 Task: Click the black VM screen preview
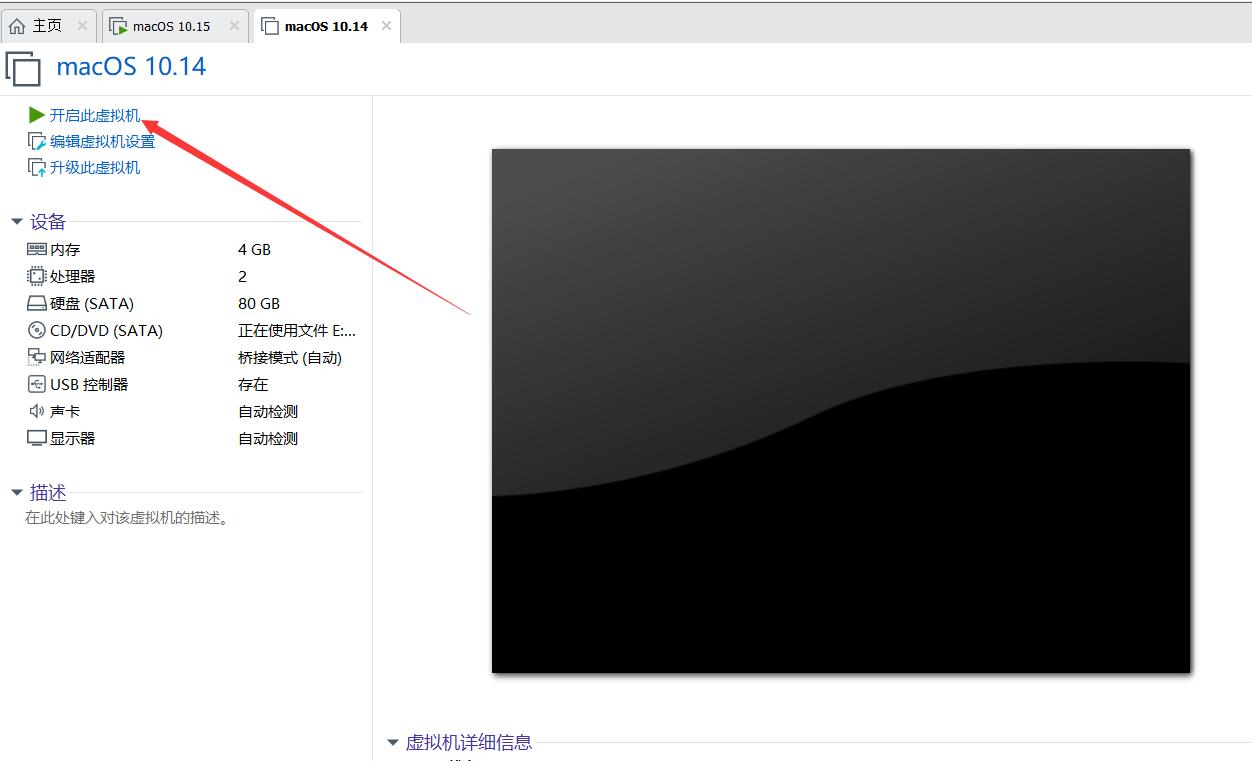point(841,411)
